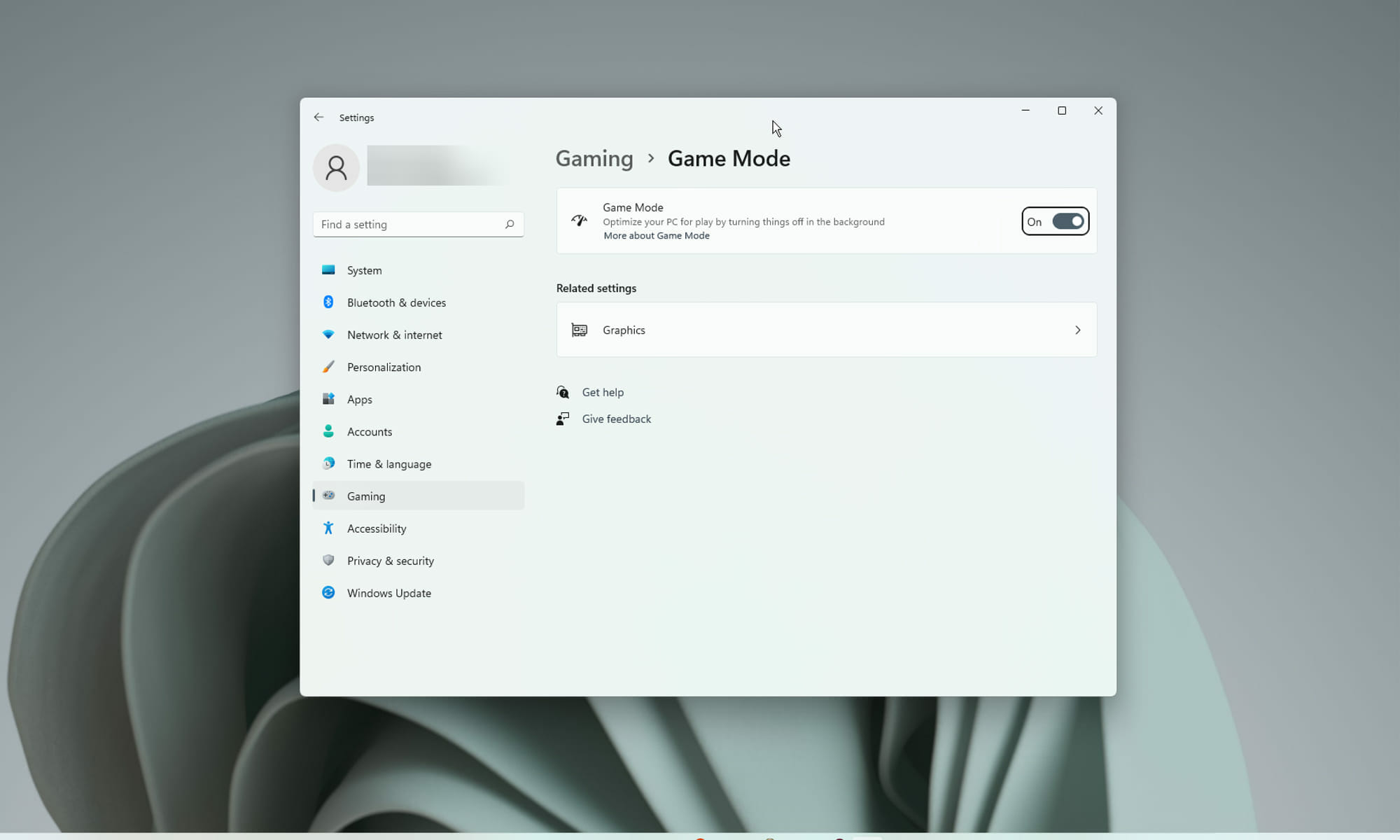1400x840 pixels.
Task: Click the Accessibility figure icon
Action: click(328, 528)
